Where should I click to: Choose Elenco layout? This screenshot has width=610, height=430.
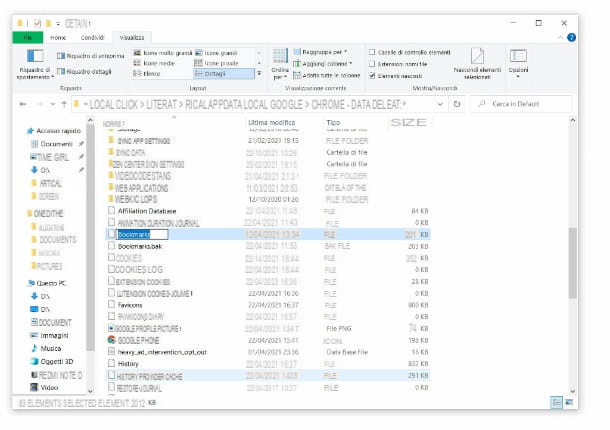[147, 74]
